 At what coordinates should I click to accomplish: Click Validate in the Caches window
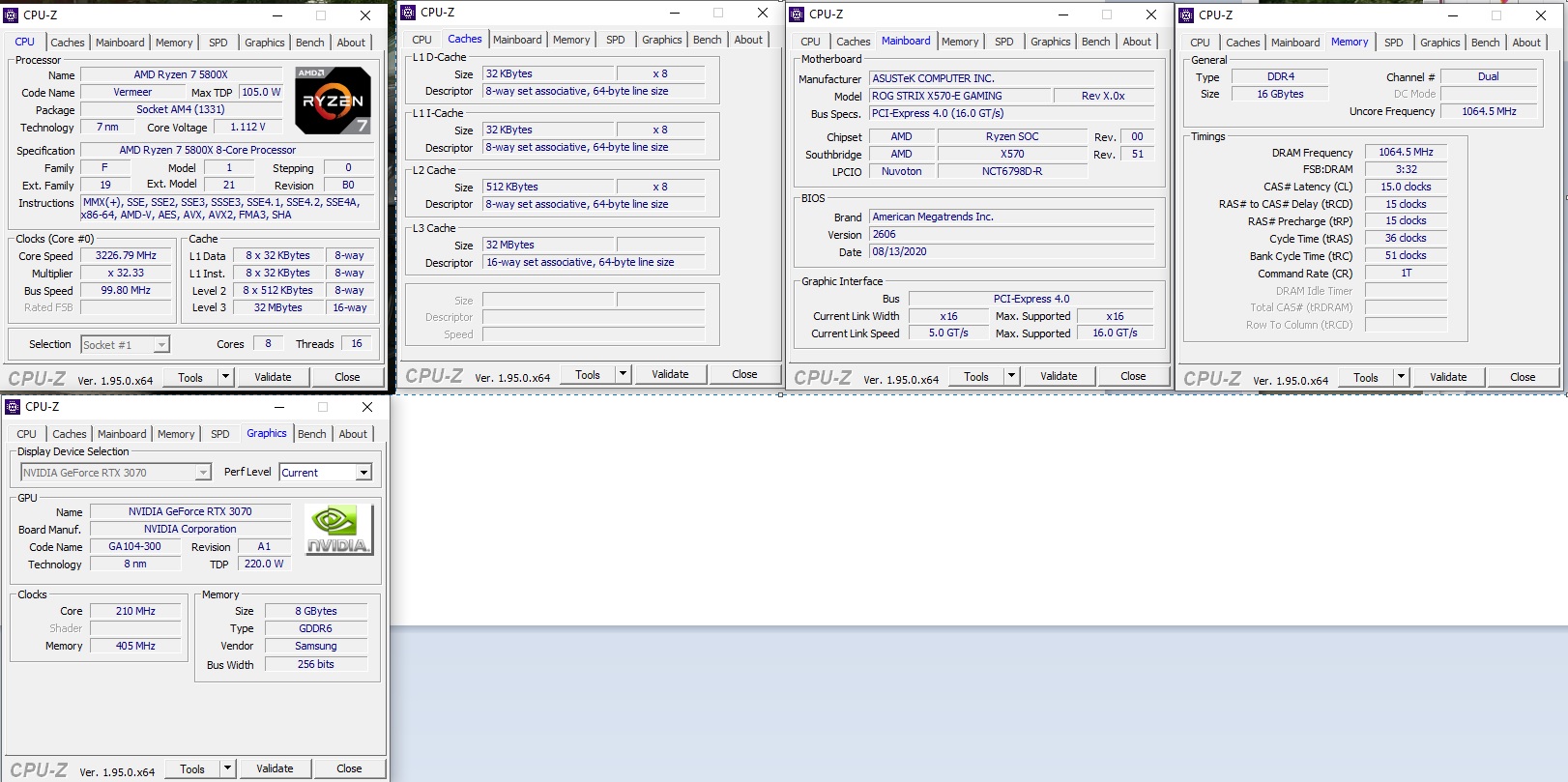671,374
